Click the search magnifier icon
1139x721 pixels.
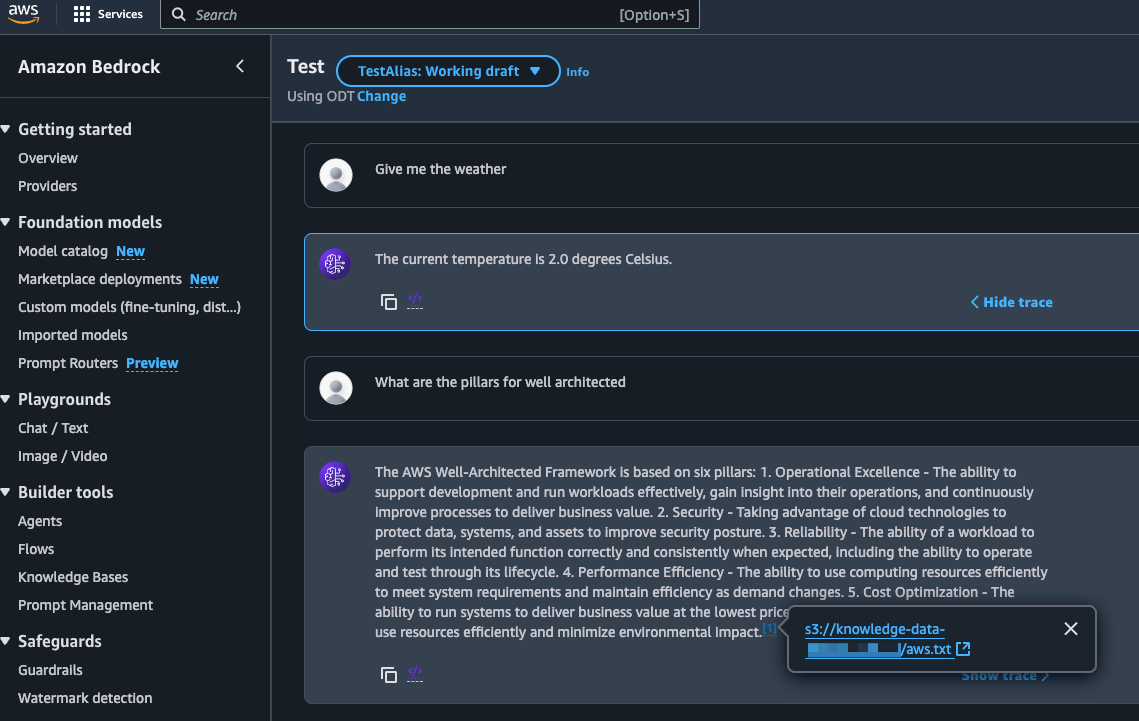pyautogui.click(x=179, y=15)
